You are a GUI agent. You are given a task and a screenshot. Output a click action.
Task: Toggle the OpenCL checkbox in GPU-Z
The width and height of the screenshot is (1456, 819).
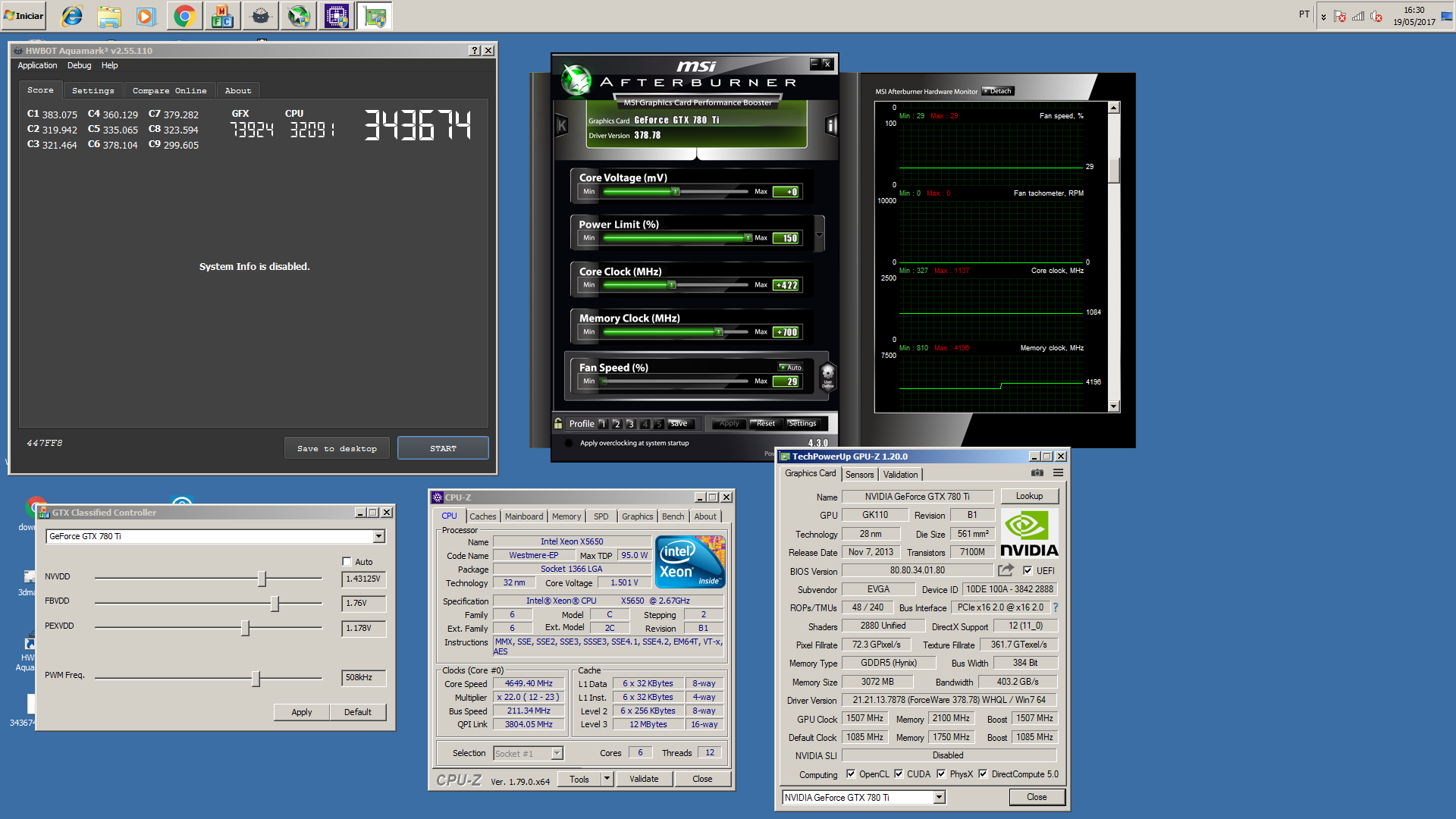(851, 773)
